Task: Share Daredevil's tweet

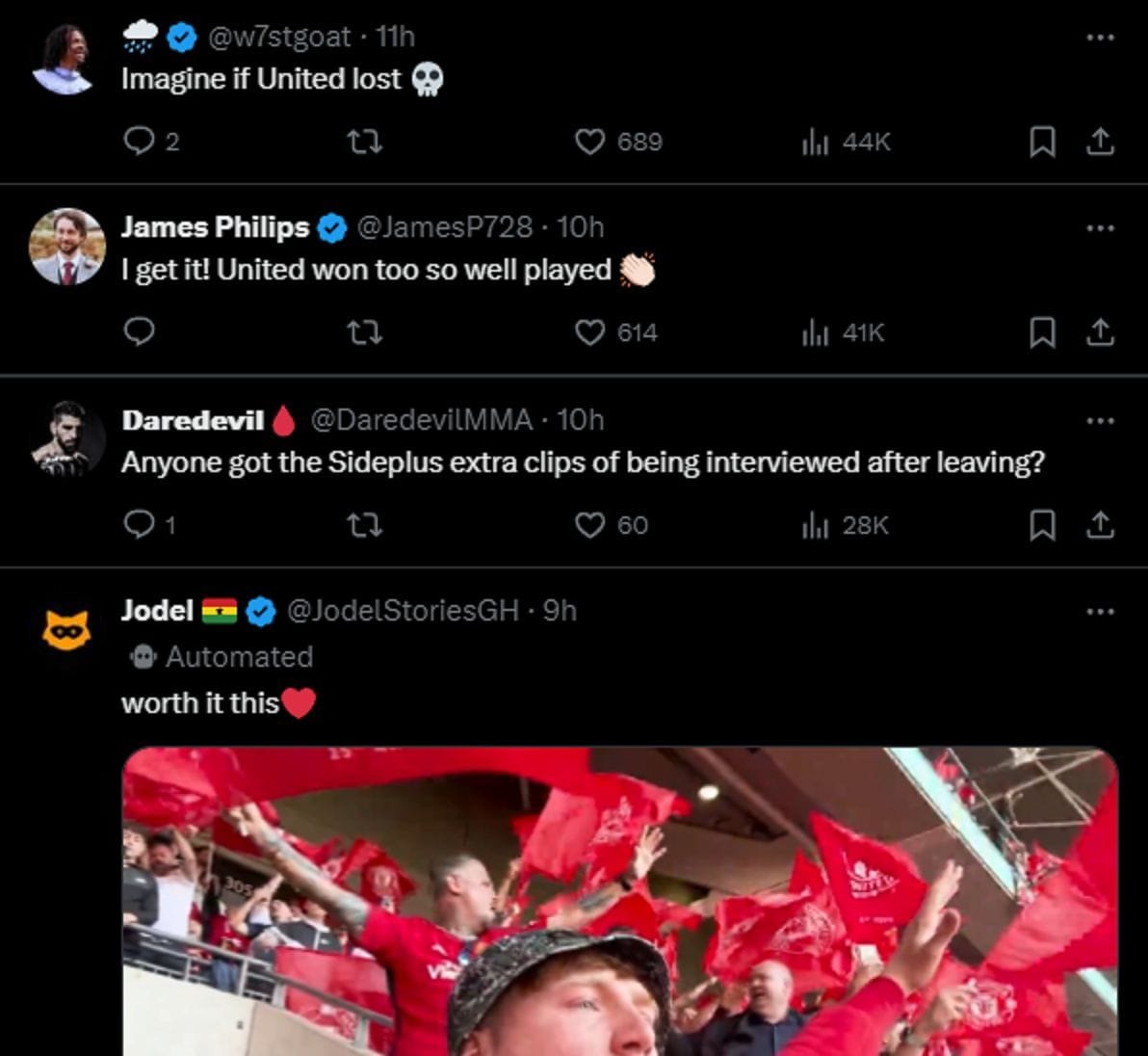Action: click(1100, 526)
